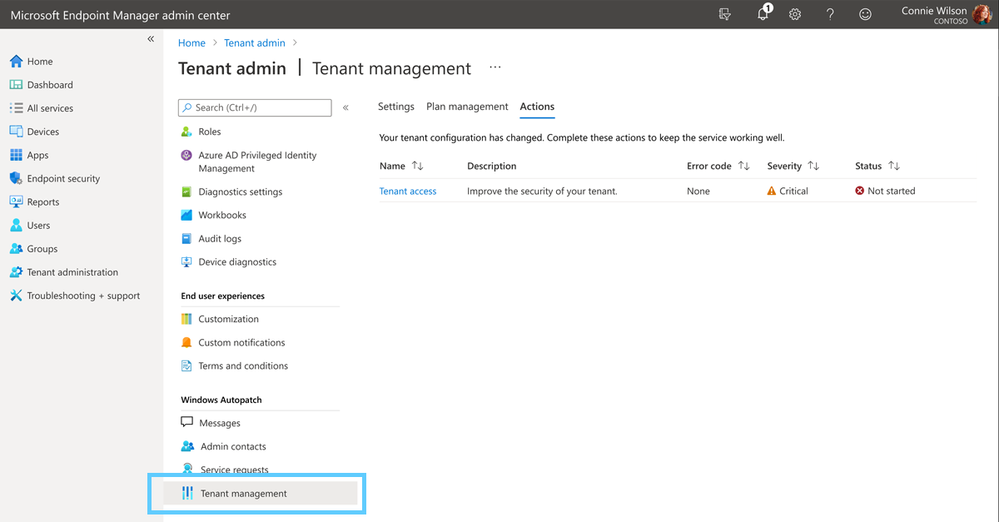This screenshot has width=999, height=522.
Task: Click the Groups icon in sidebar
Action: pos(16,249)
